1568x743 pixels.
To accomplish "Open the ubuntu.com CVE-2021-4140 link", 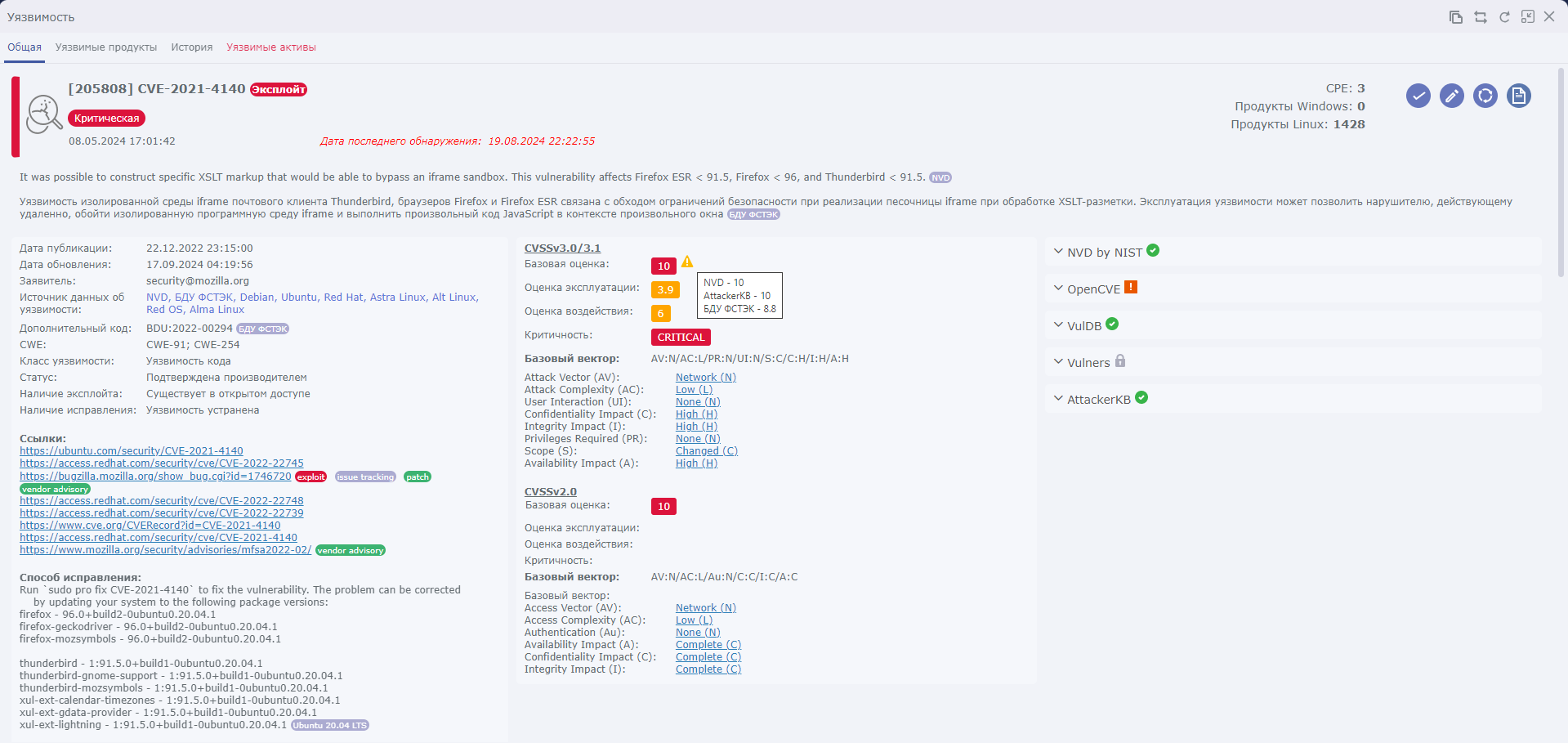I will [x=132, y=451].
